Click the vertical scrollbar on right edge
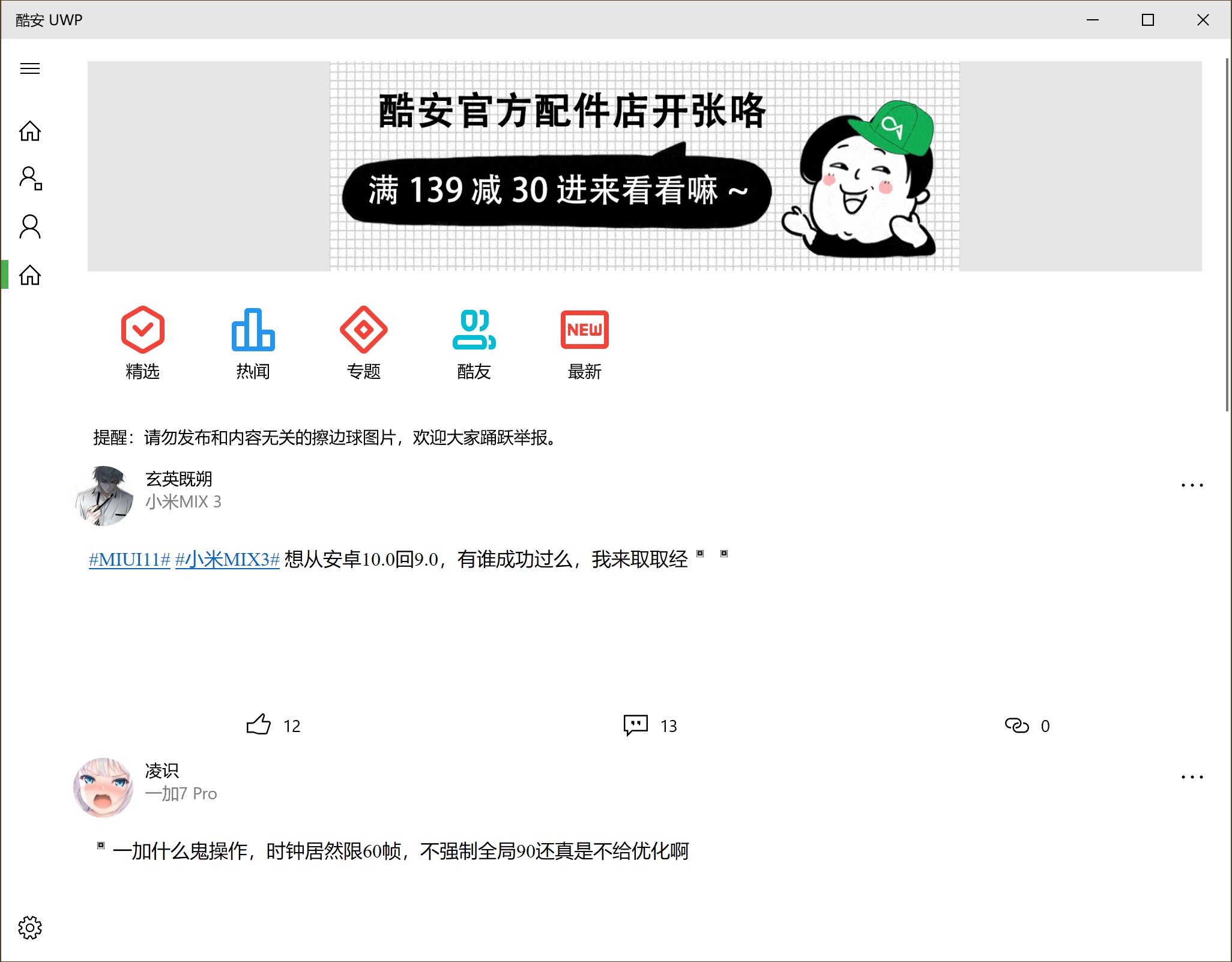1232x962 pixels. (1227, 234)
